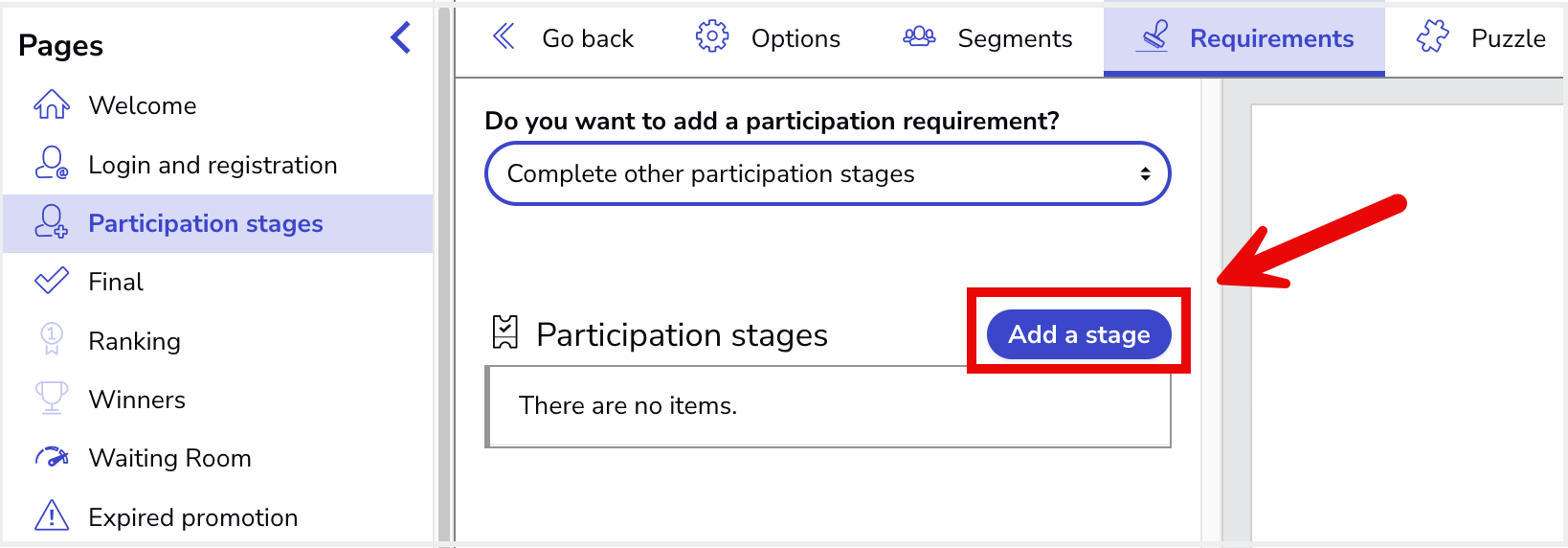
Task: Click the Welcome house icon
Action: (52, 104)
